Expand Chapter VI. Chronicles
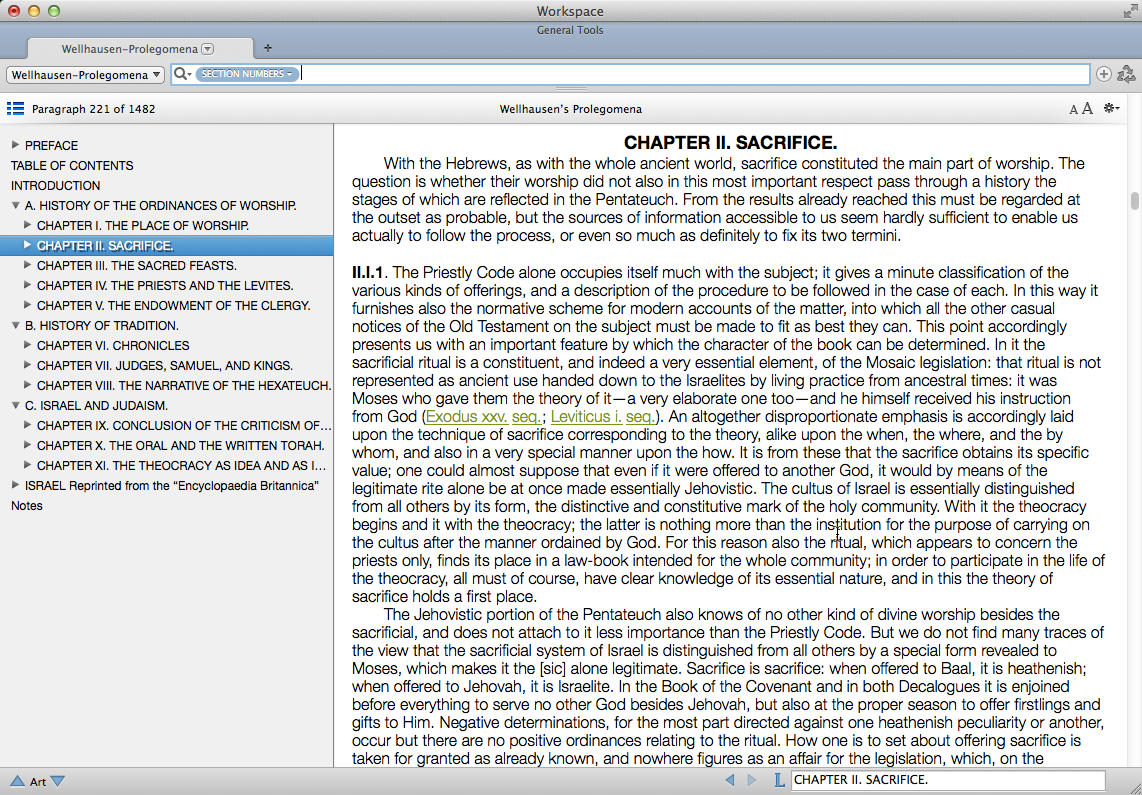 tap(28, 345)
